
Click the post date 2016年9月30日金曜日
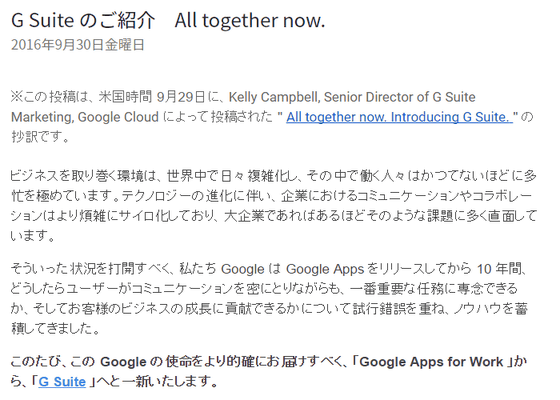[x=78, y=45]
